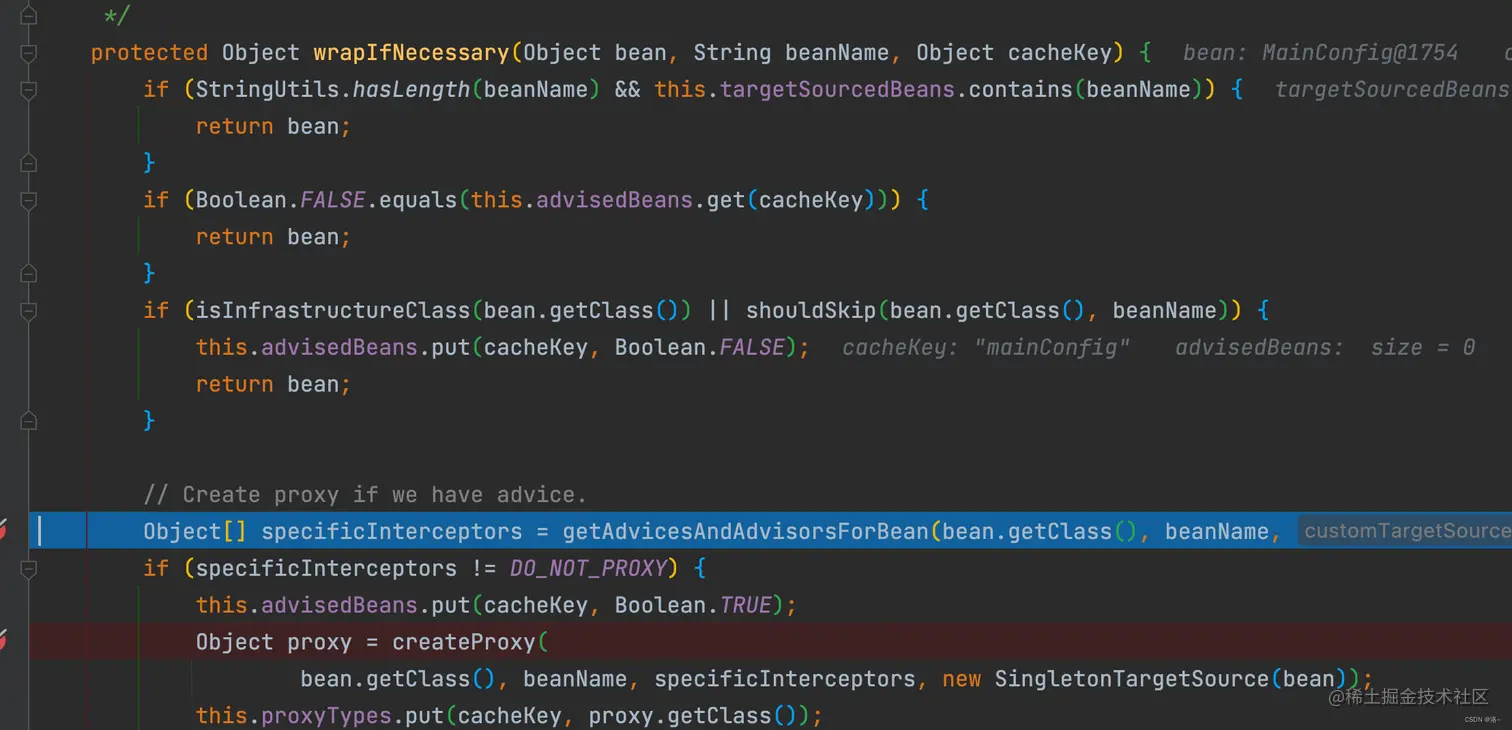Click the 'Object bean' parameter
The width and height of the screenshot is (1512, 730).
595,53
